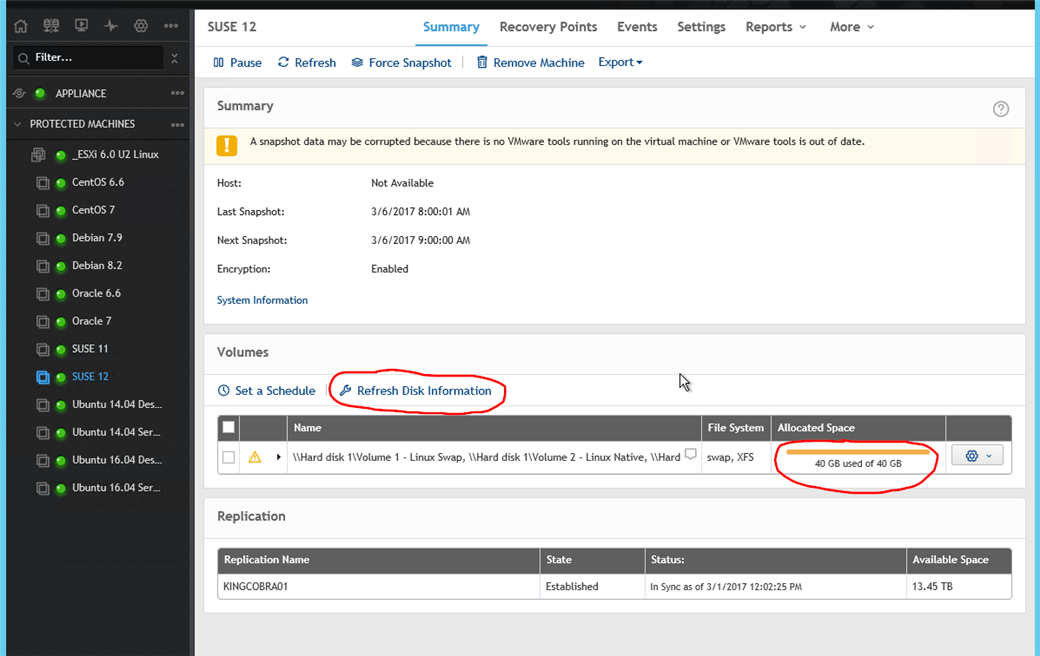Expand the Reports dropdown menu
This screenshot has width=1040, height=656.
pos(775,27)
